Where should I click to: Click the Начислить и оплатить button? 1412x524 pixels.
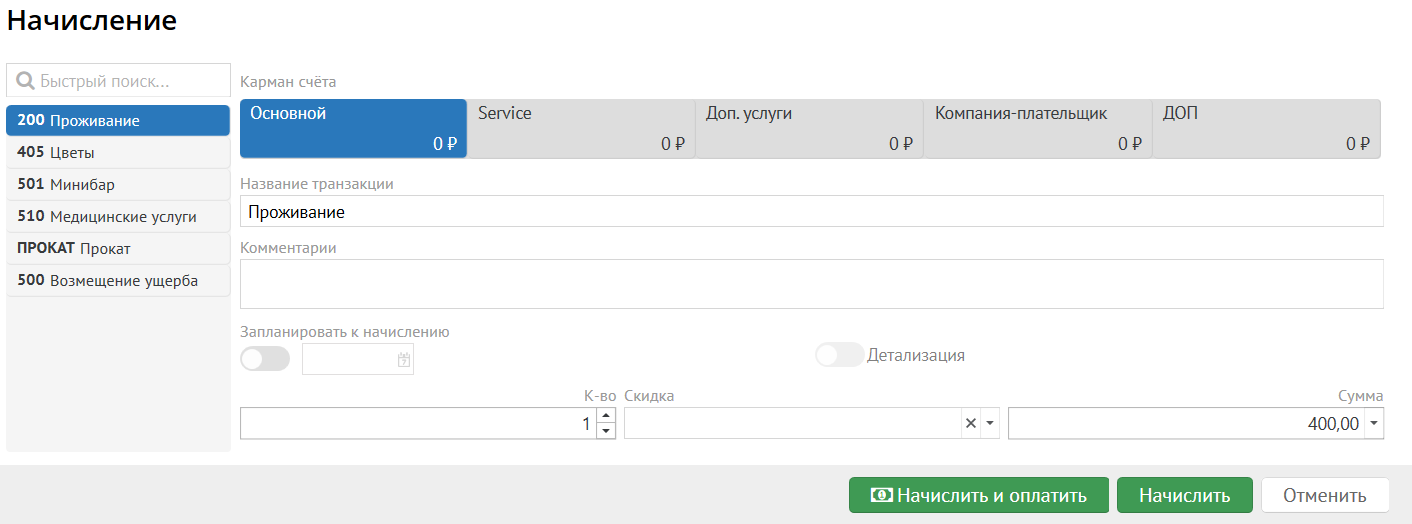[x=978, y=495]
